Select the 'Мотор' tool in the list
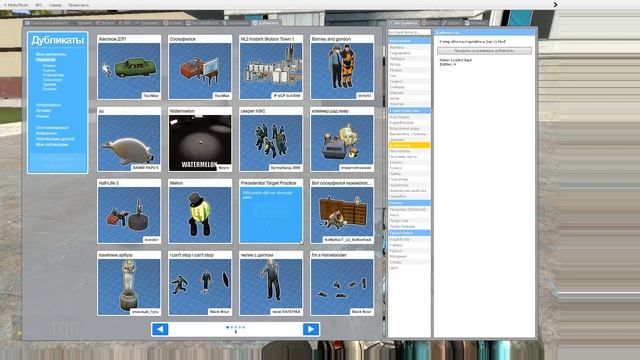Image resolution: width=640 pixels, height=360 pixels. [x=409, y=64]
